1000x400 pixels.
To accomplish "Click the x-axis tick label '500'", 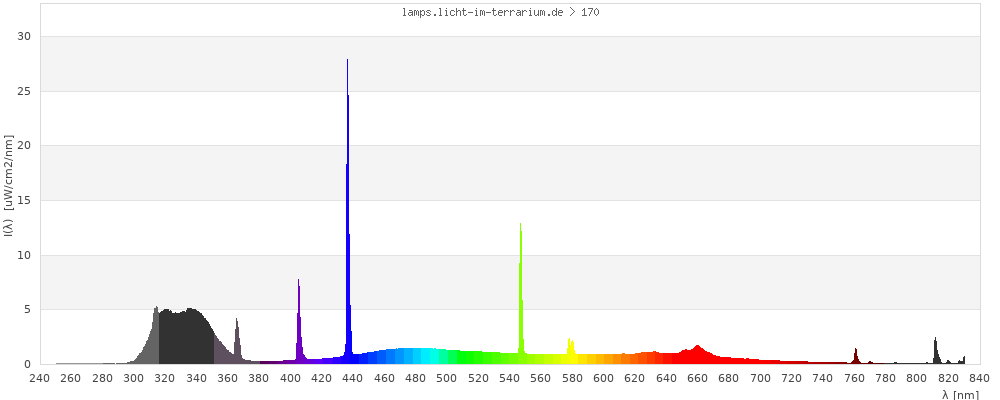I will pos(447,378).
